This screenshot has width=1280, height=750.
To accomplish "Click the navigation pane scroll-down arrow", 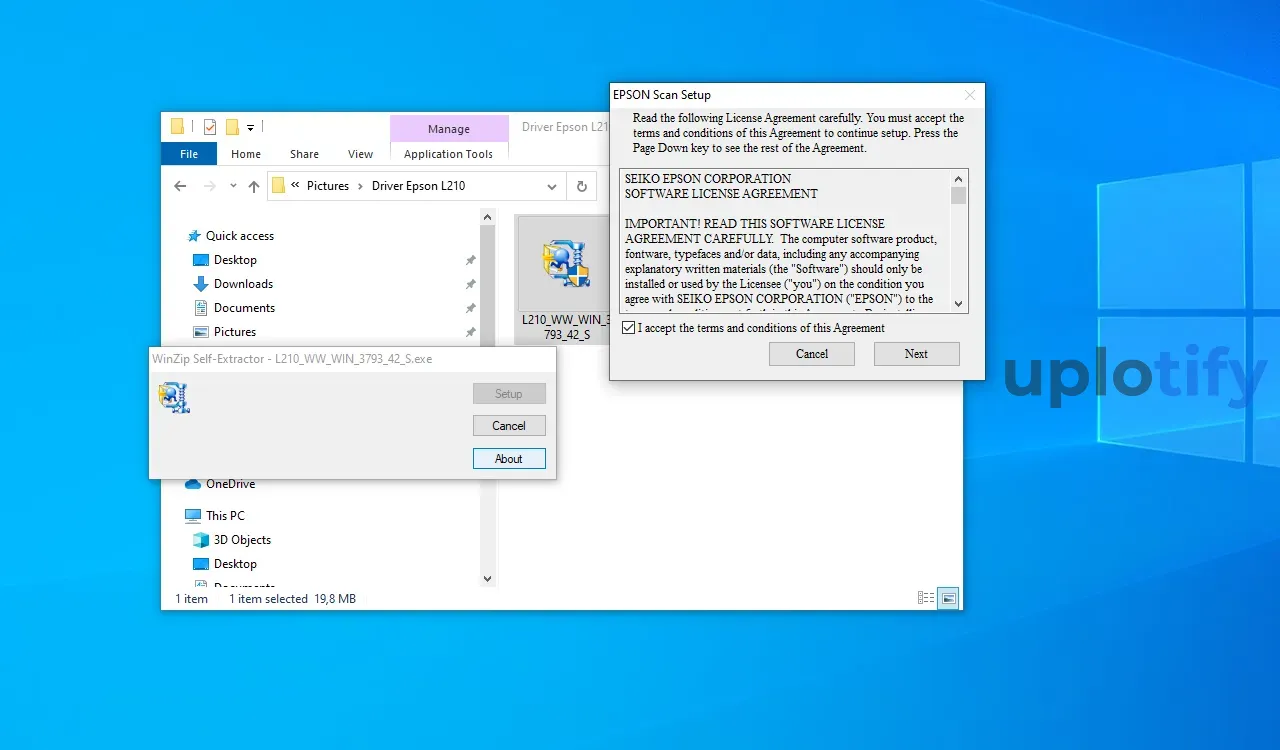I will click(x=488, y=578).
